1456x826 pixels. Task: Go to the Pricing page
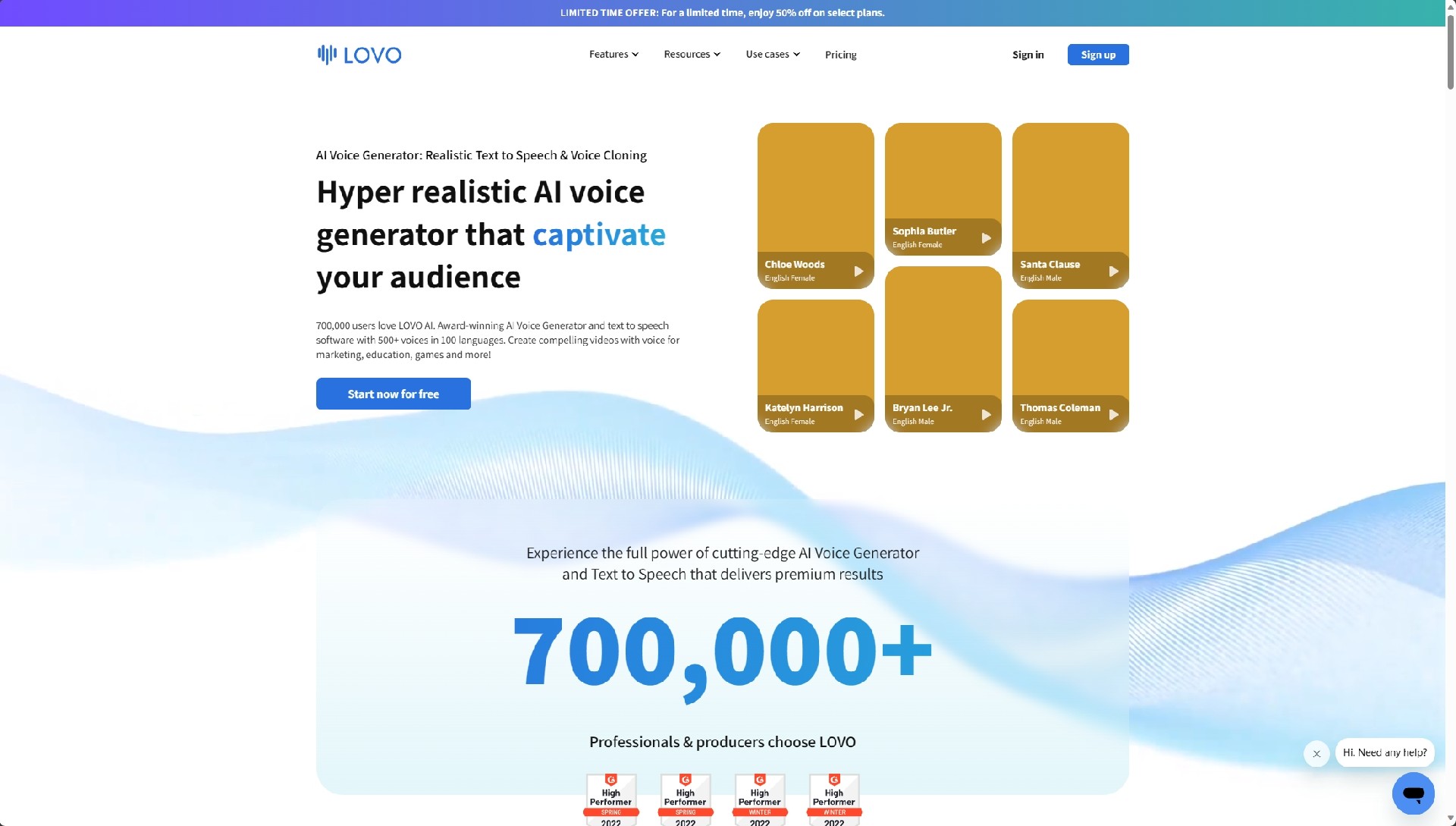840,55
